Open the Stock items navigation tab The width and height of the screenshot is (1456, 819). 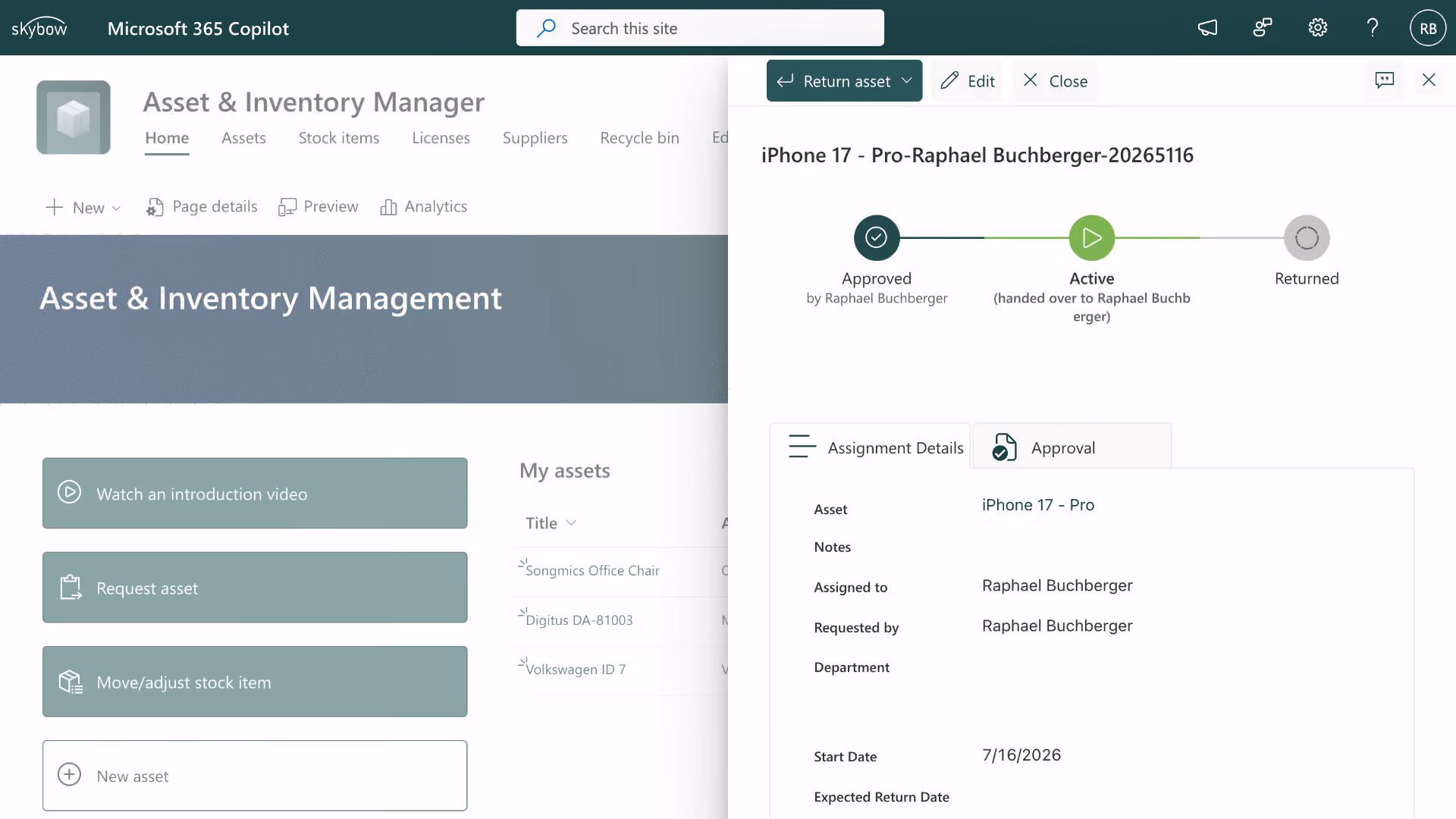(339, 138)
